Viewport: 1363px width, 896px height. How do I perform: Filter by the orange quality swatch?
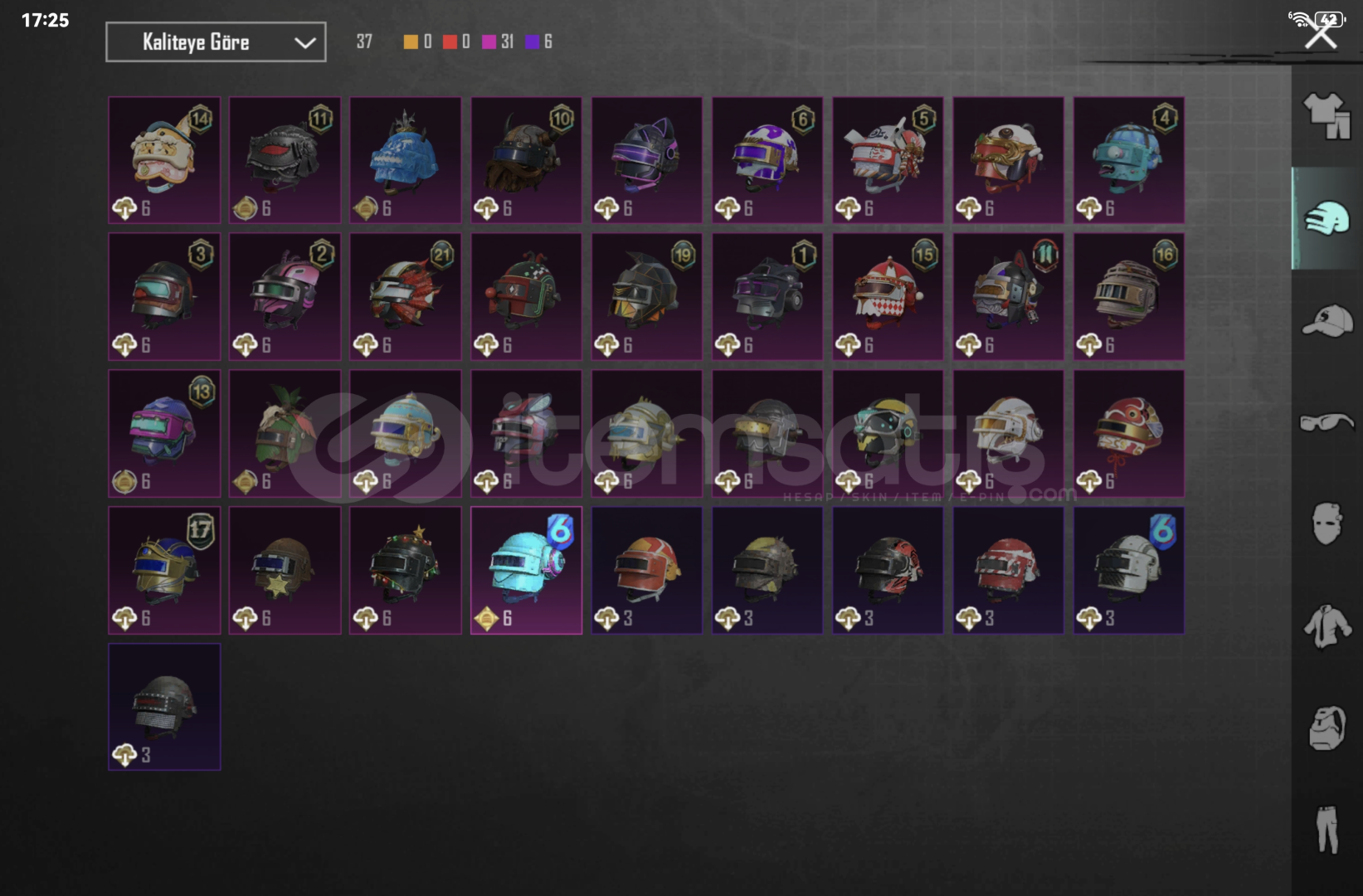(x=411, y=41)
